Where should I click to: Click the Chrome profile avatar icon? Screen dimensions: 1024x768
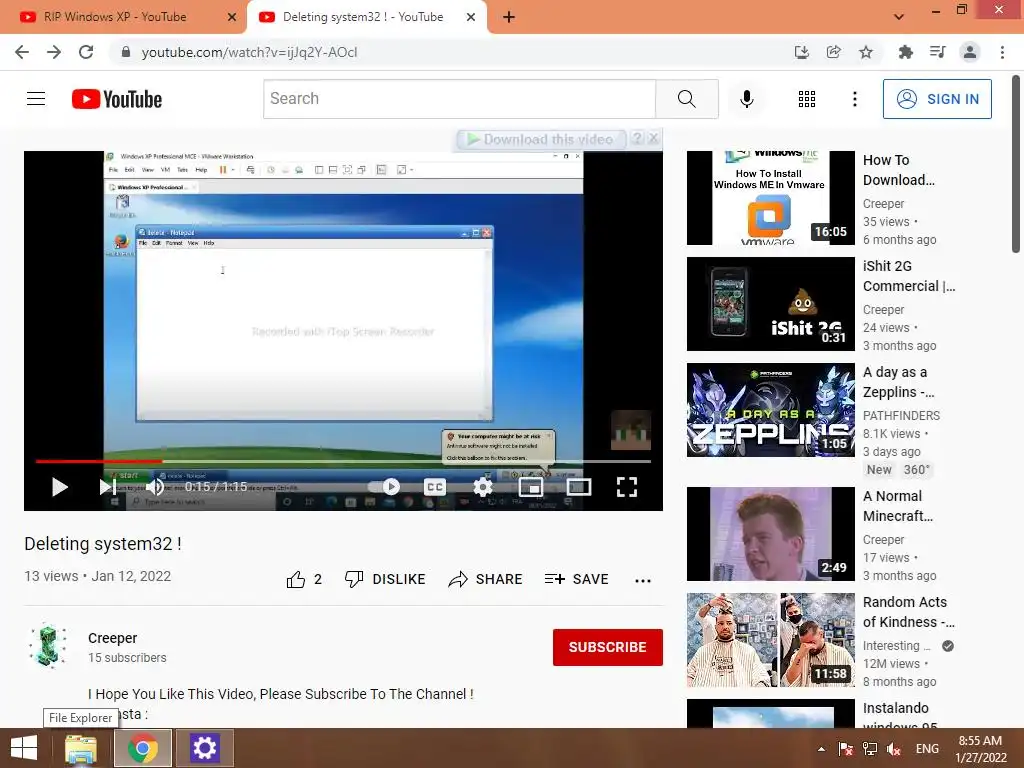[970, 52]
